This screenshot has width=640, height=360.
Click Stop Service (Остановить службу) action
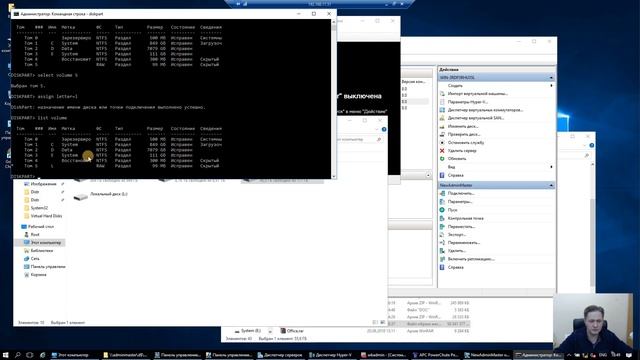tap(466, 142)
